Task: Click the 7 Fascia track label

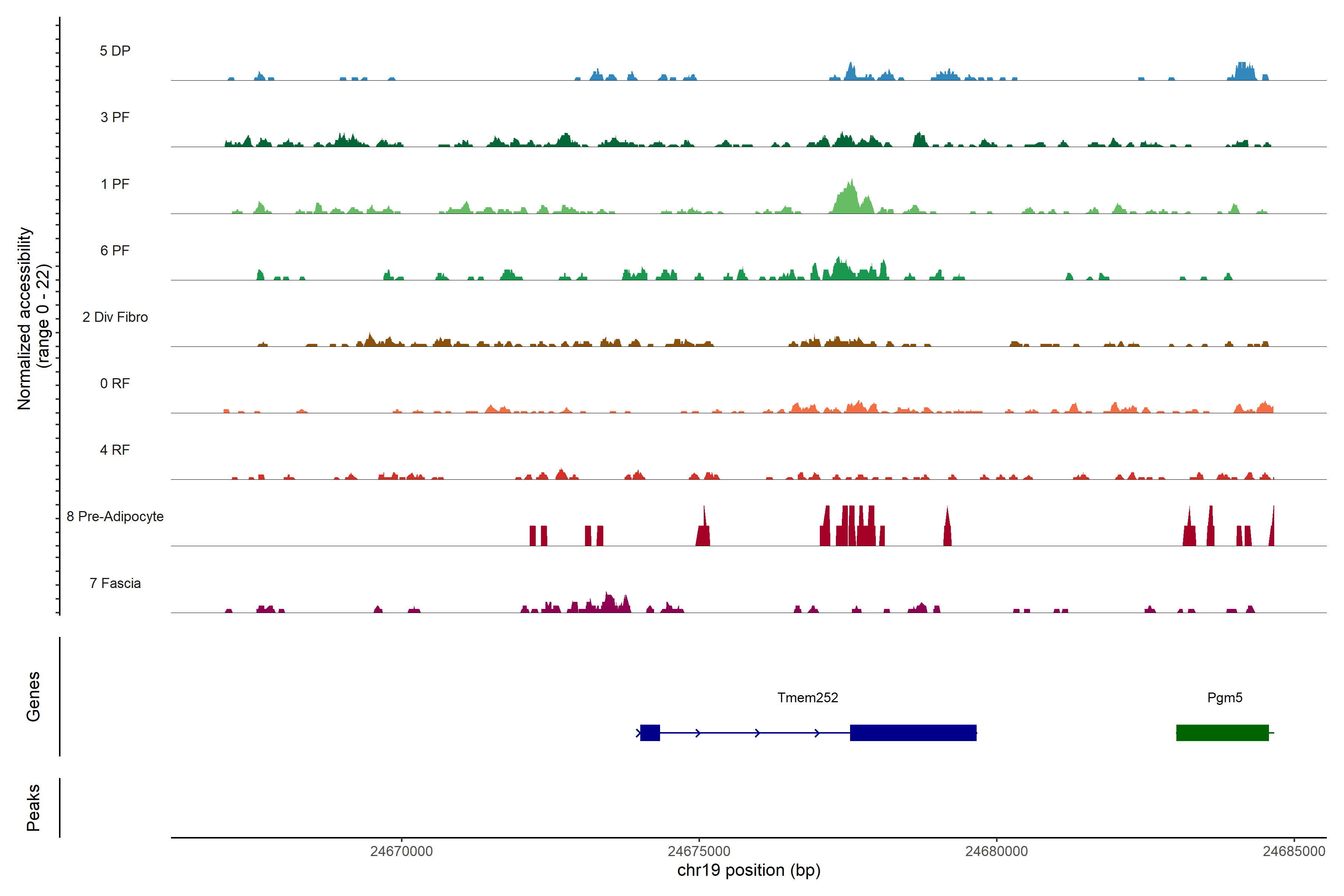Action: [x=115, y=583]
